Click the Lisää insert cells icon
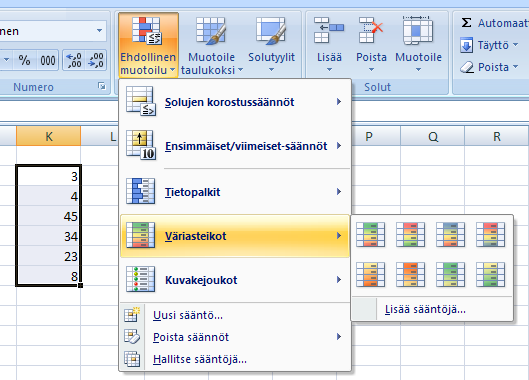The width and height of the screenshot is (529, 380). pos(329,45)
